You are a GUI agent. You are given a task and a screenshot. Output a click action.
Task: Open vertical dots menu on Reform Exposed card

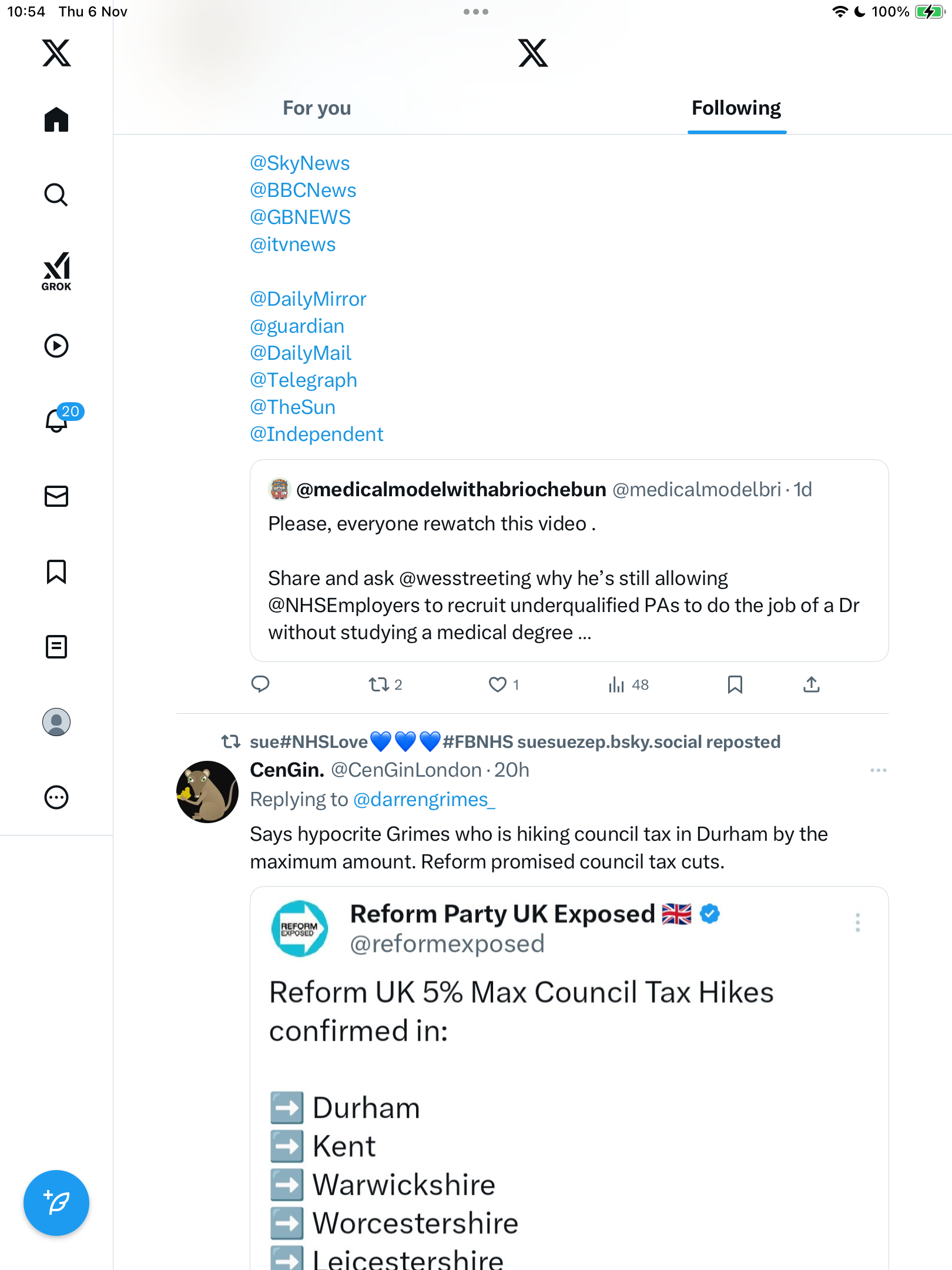pos(858,923)
